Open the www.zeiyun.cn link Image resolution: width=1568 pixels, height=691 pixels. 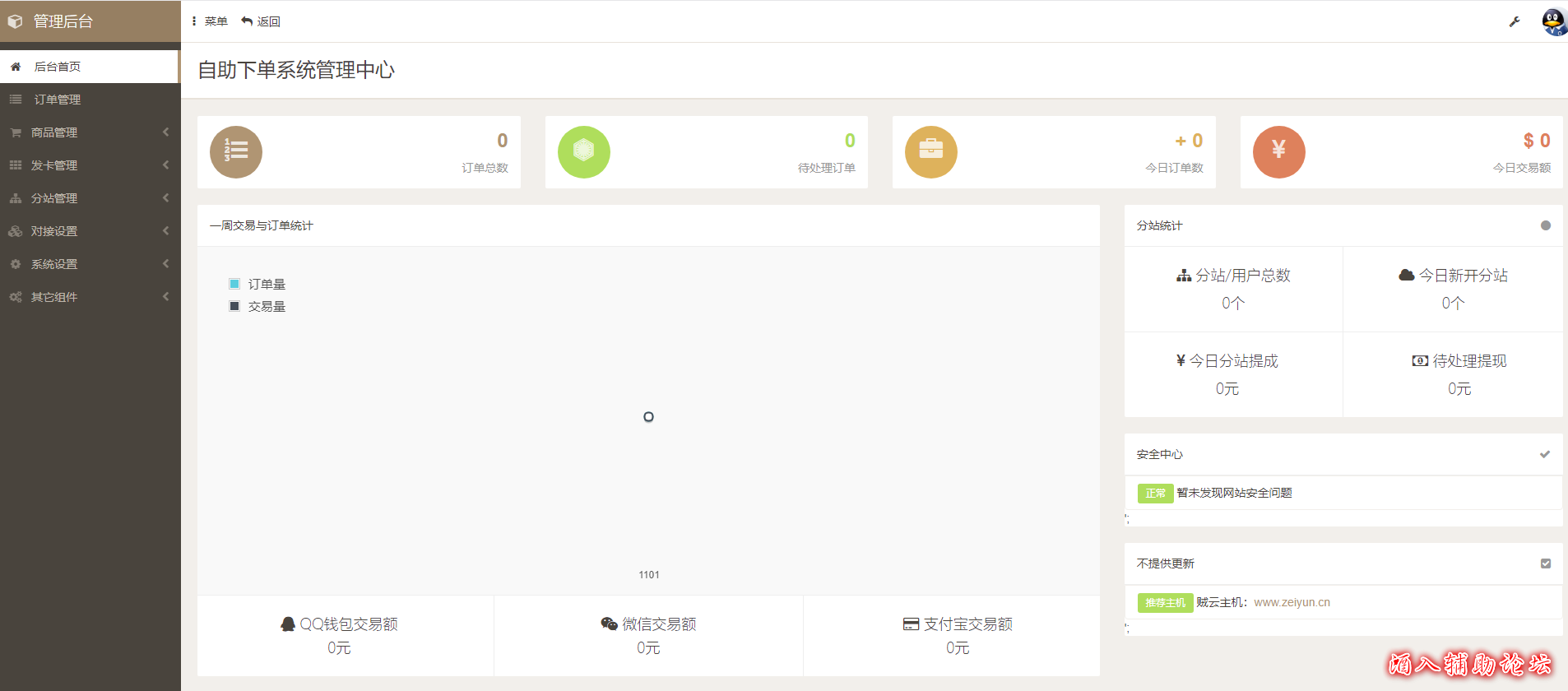pos(1292,602)
